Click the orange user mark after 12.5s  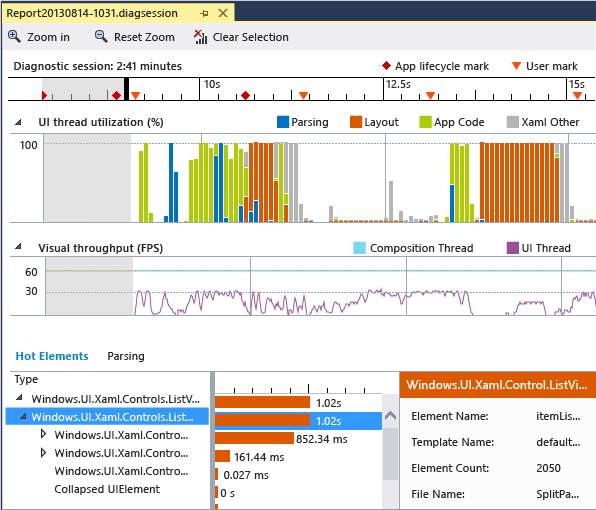pos(430,95)
